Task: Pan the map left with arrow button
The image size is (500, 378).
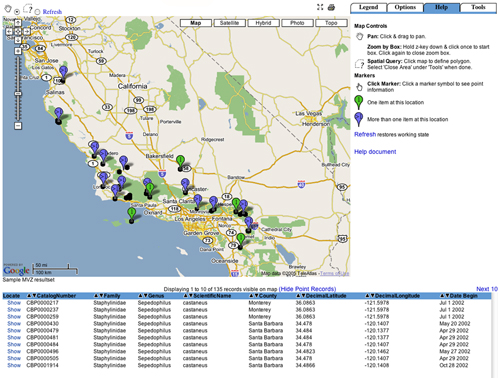Action: tap(9, 31)
